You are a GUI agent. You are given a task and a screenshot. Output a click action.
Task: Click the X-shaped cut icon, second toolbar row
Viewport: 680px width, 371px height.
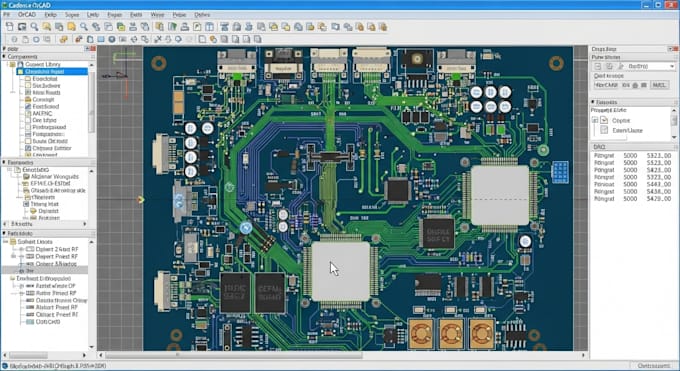coord(158,39)
